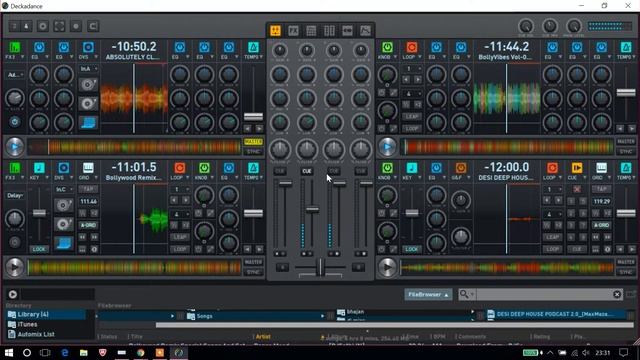The image size is (640, 360).
Task: Open the Windows Start menu
Action: click(9, 352)
